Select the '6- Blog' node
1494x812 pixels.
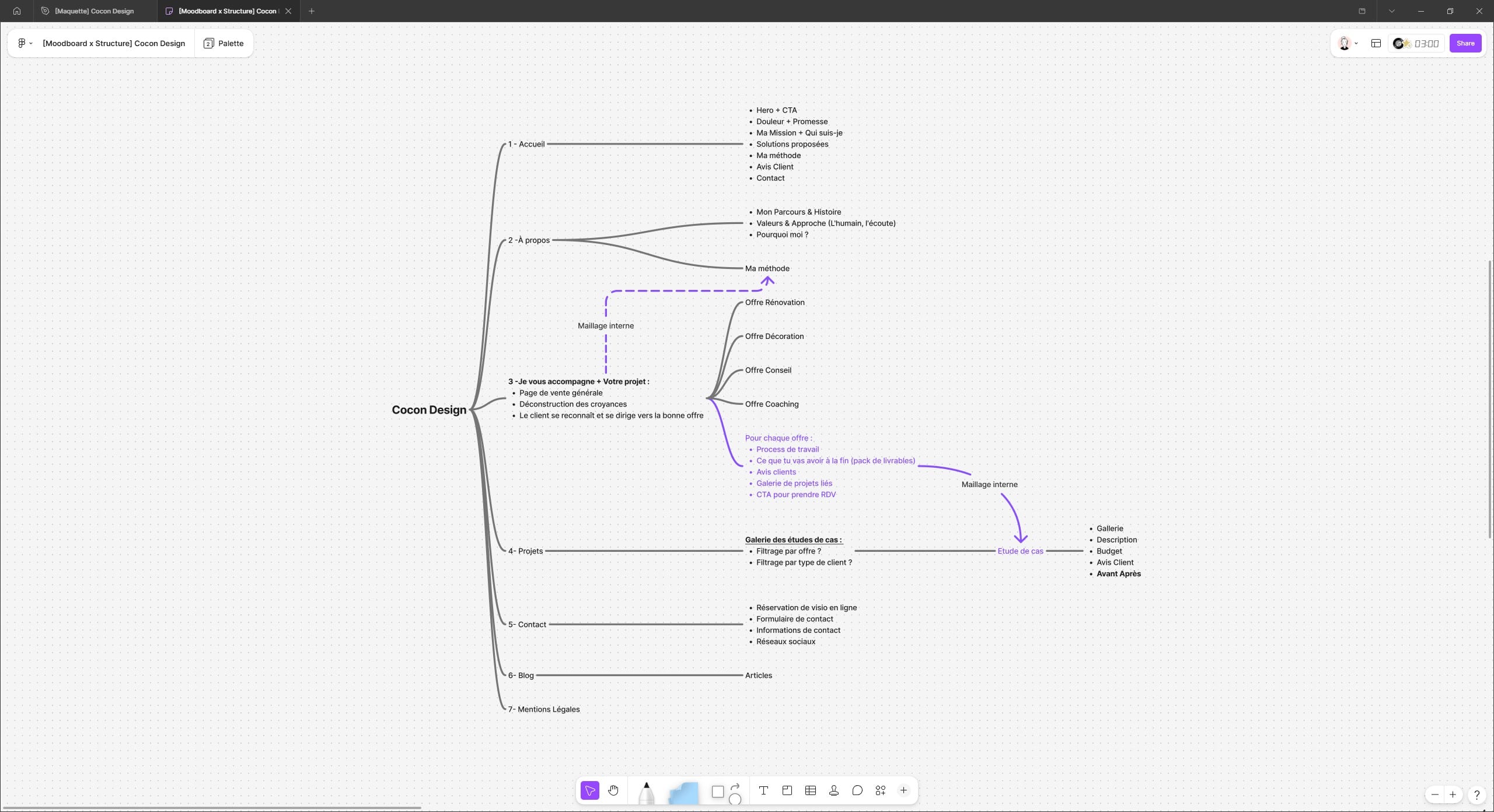[521, 675]
